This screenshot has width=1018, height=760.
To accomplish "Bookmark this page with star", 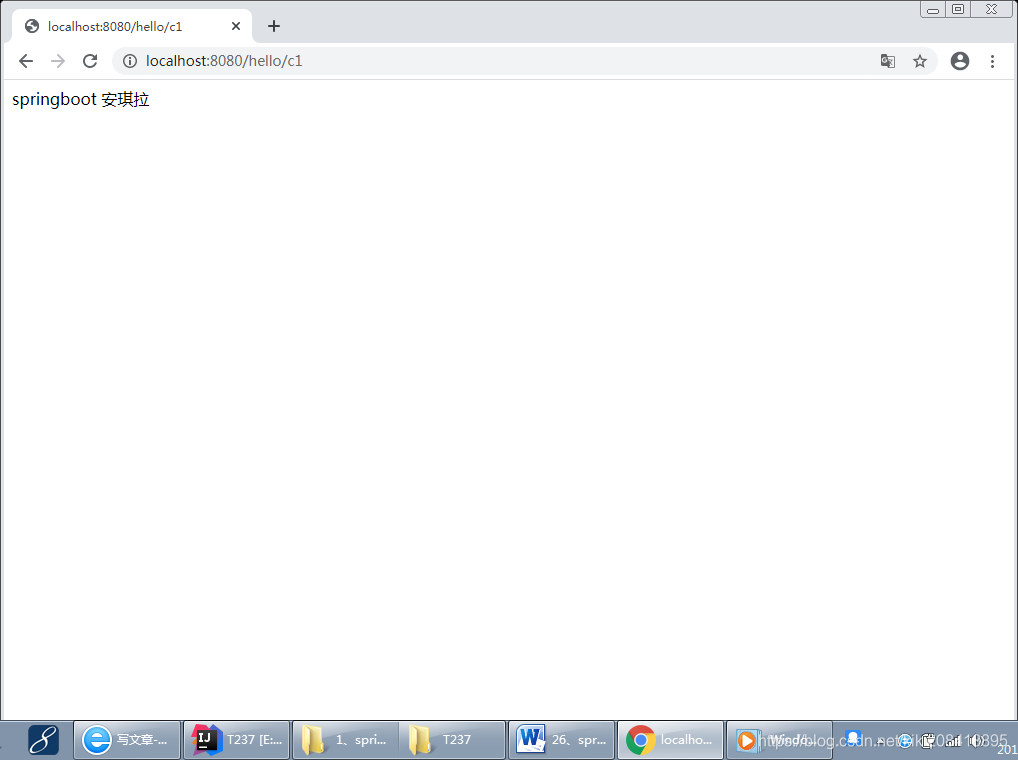I will 920,61.
